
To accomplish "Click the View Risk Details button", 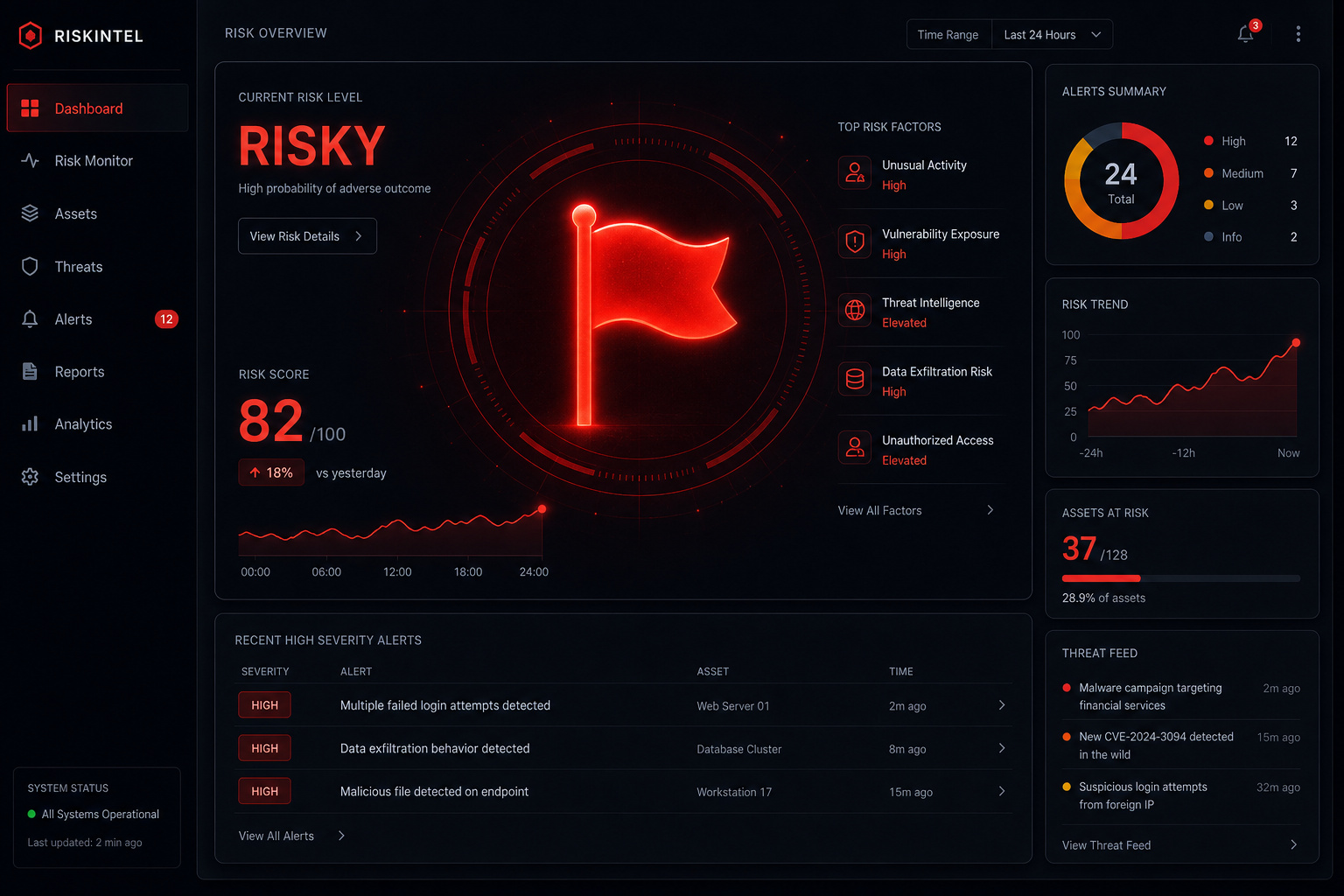I will (x=307, y=236).
